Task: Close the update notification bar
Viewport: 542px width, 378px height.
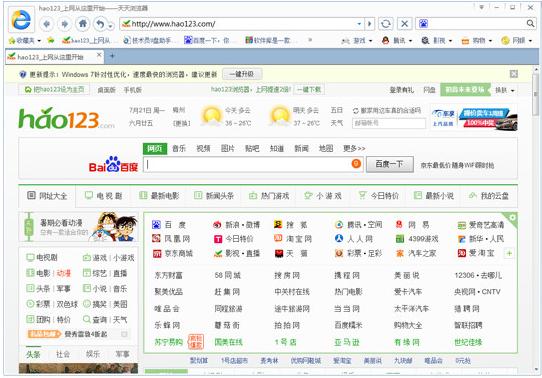Action: click(514, 74)
